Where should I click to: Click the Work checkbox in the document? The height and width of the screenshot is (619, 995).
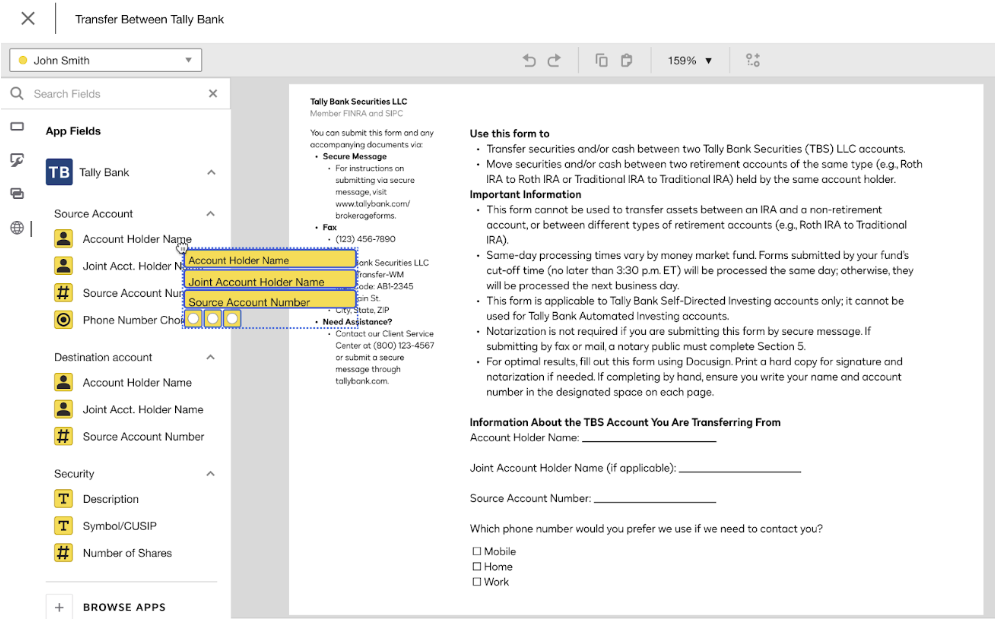(477, 582)
